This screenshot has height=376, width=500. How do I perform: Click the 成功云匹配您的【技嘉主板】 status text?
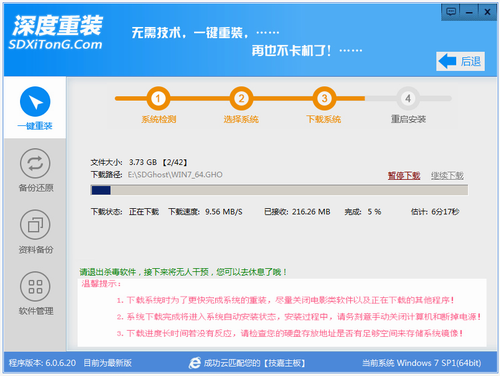254,363
